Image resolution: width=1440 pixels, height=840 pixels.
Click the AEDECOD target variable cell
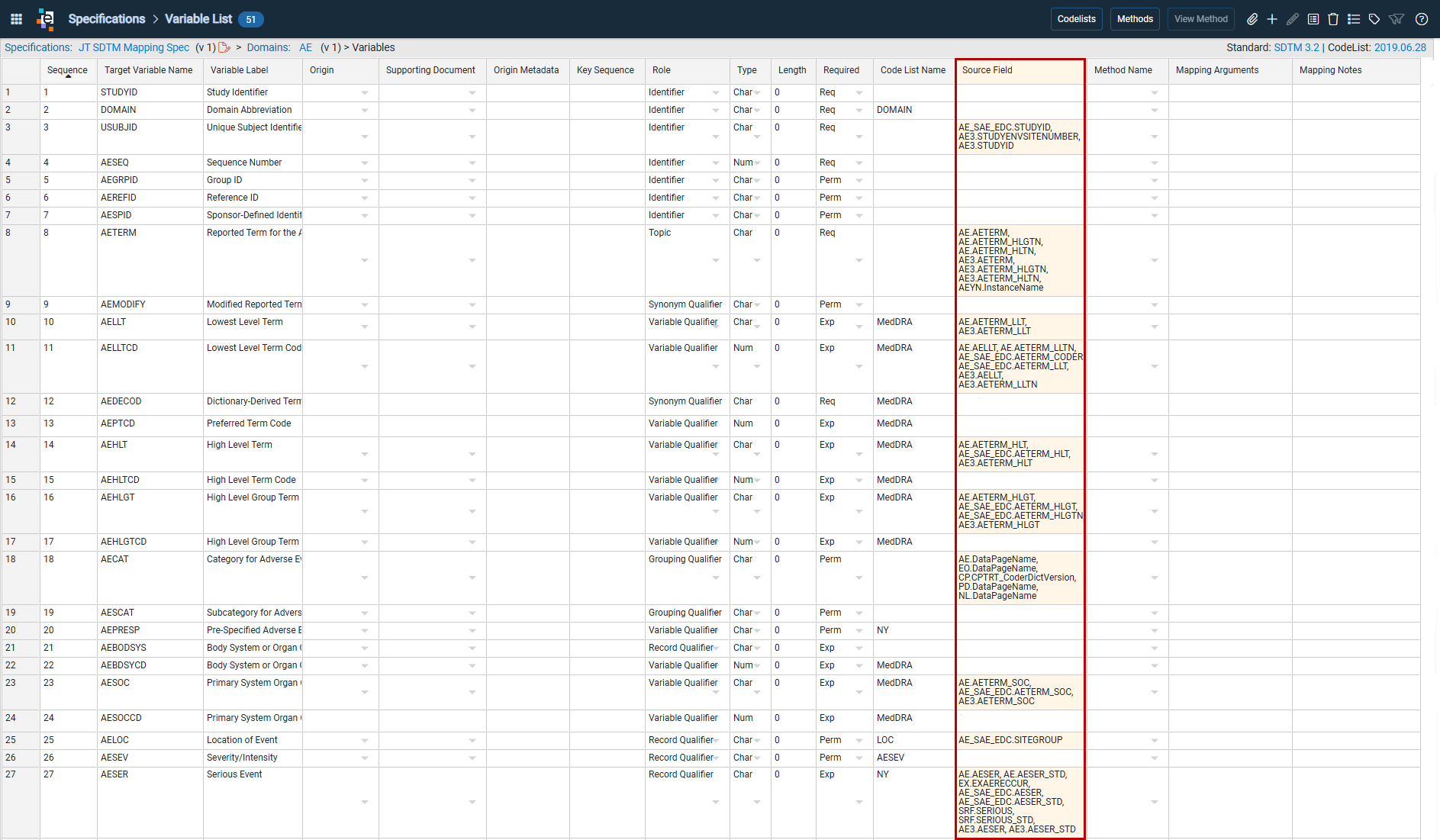point(150,404)
